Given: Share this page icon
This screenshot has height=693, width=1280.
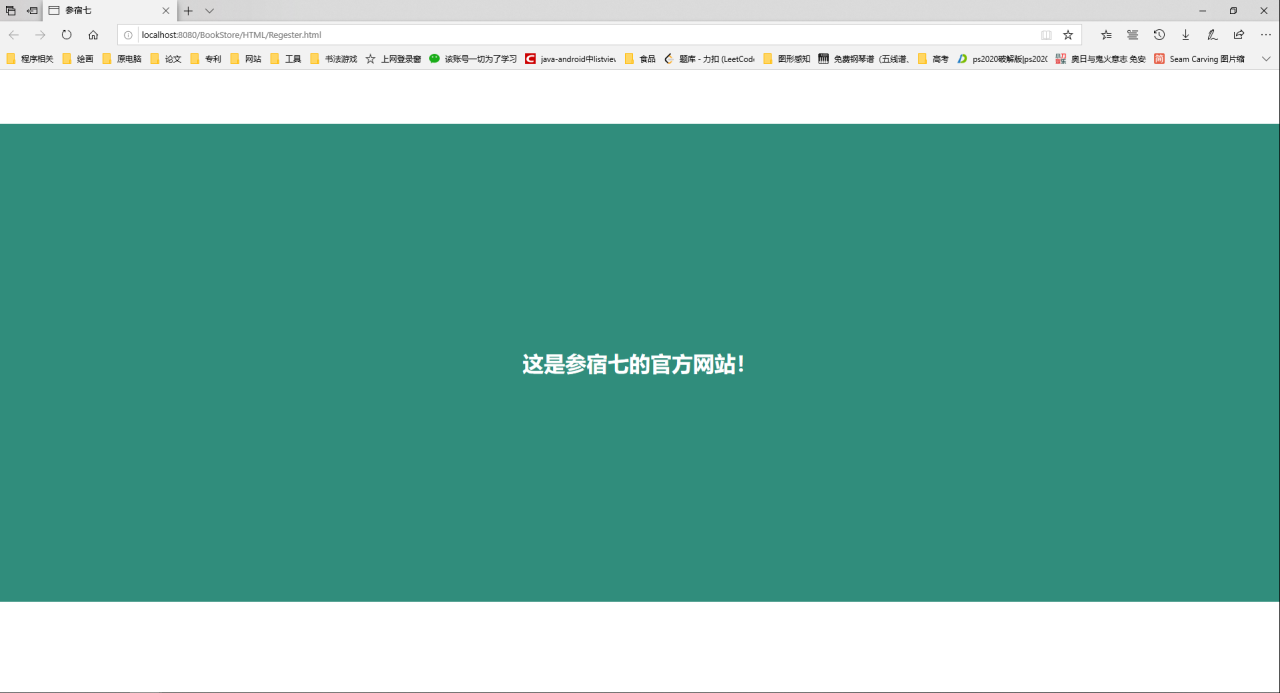Looking at the screenshot, I should click(x=1239, y=35).
